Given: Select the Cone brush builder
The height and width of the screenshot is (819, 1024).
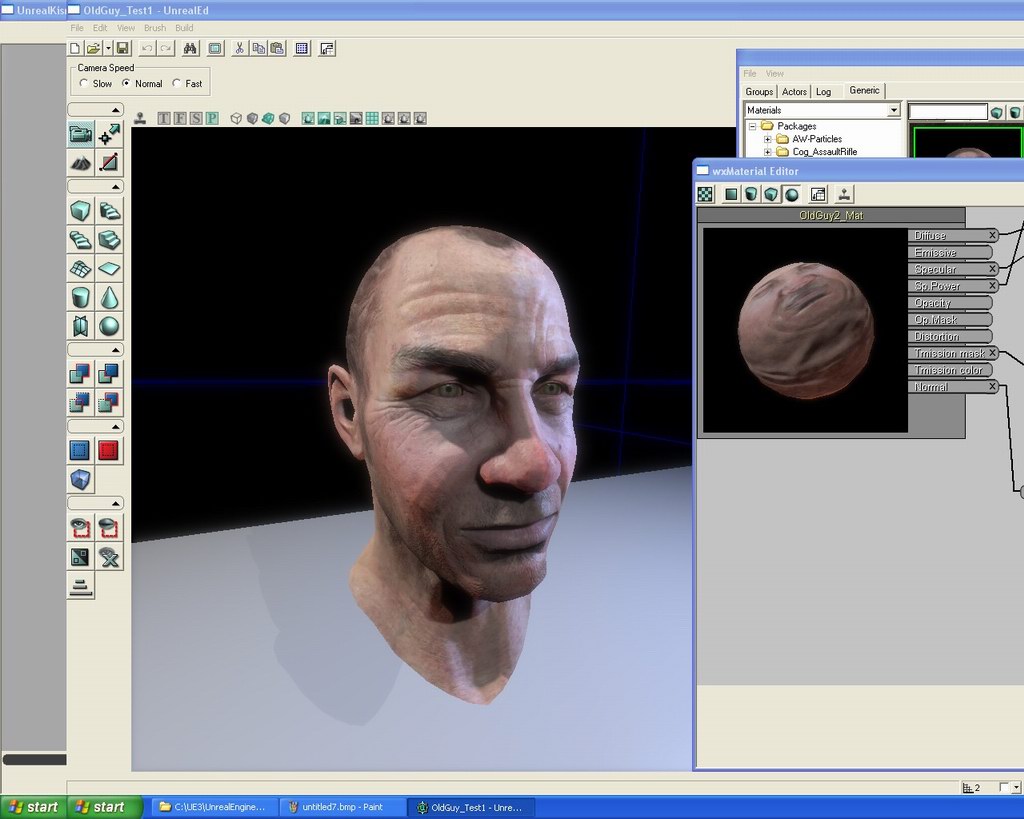Looking at the screenshot, I should pos(109,297).
